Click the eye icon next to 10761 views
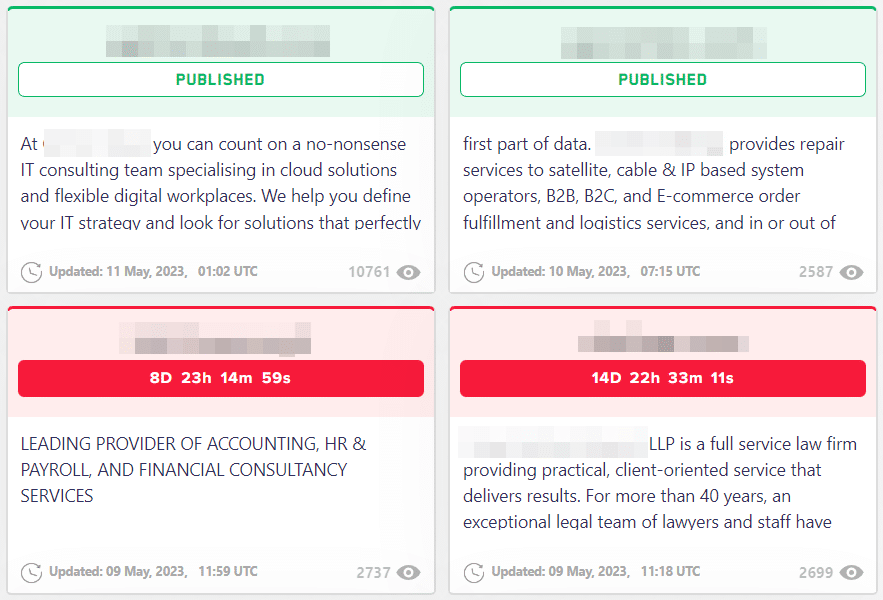Image resolution: width=883 pixels, height=600 pixels. [x=408, y=273]
